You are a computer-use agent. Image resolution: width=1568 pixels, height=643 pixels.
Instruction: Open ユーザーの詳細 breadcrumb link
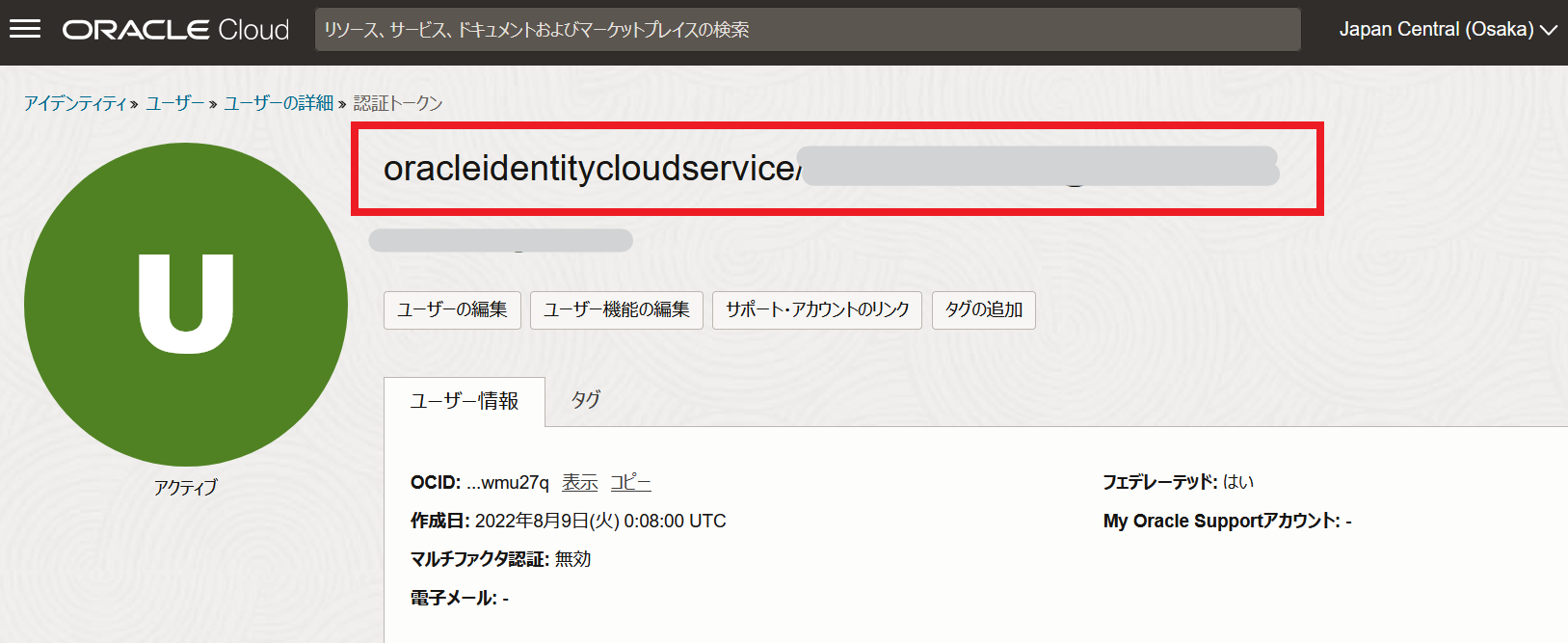(279, 103)
